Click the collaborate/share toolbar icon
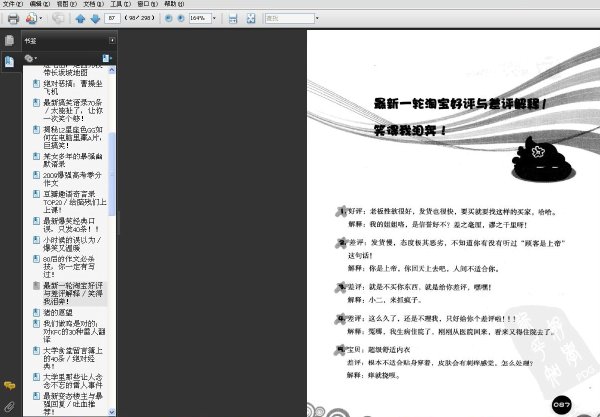 [31, 18]
